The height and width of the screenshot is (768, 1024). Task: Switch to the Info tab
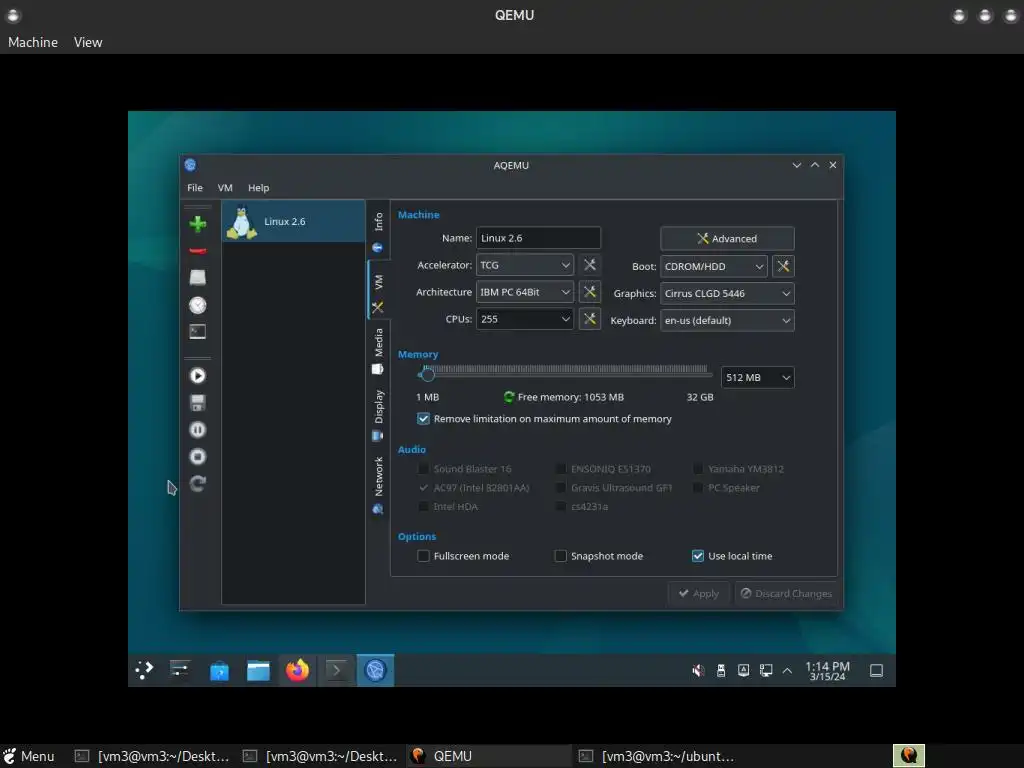(x=378, y=231)
